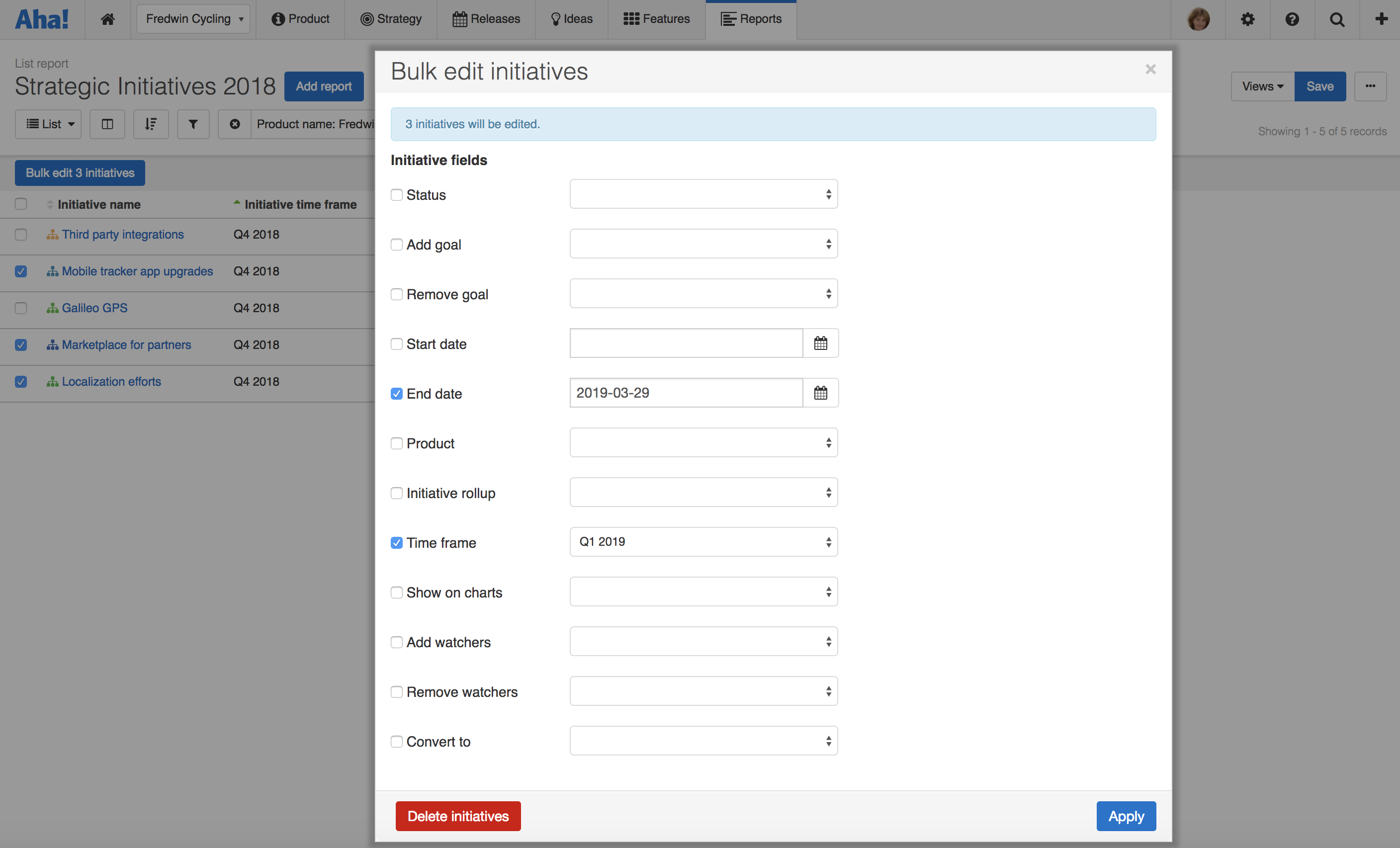Open the Strategy menu
This screenshot has height=848, width=1400.
tap(391, 19)
